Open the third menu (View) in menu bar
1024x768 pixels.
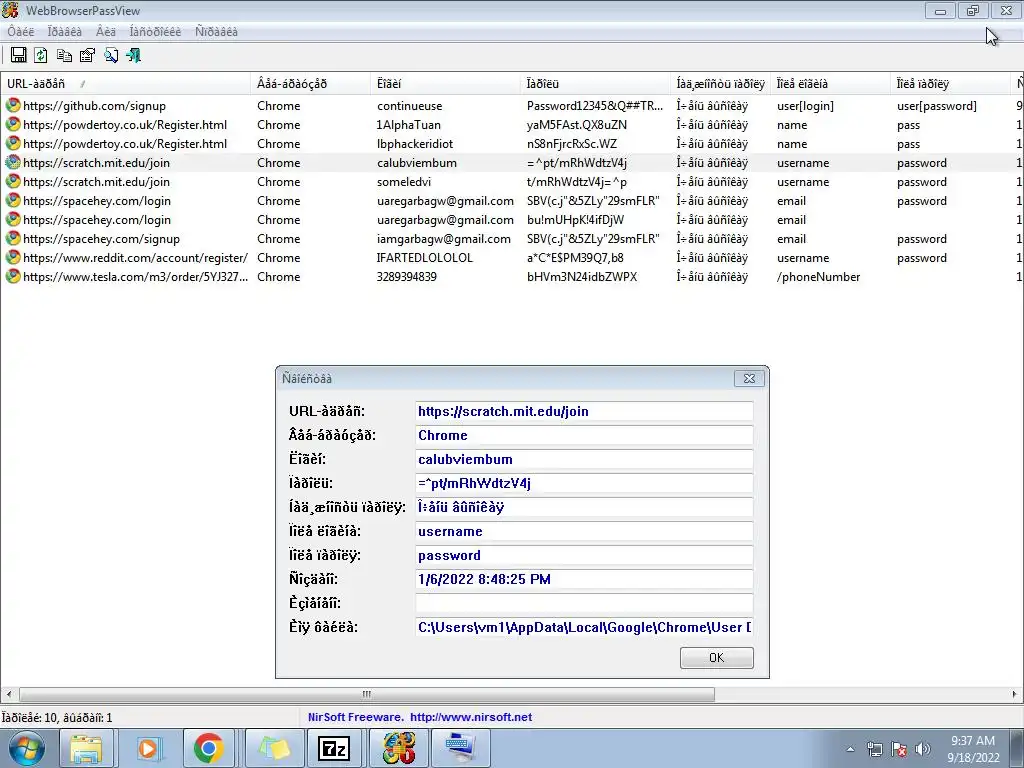[106, 31]
